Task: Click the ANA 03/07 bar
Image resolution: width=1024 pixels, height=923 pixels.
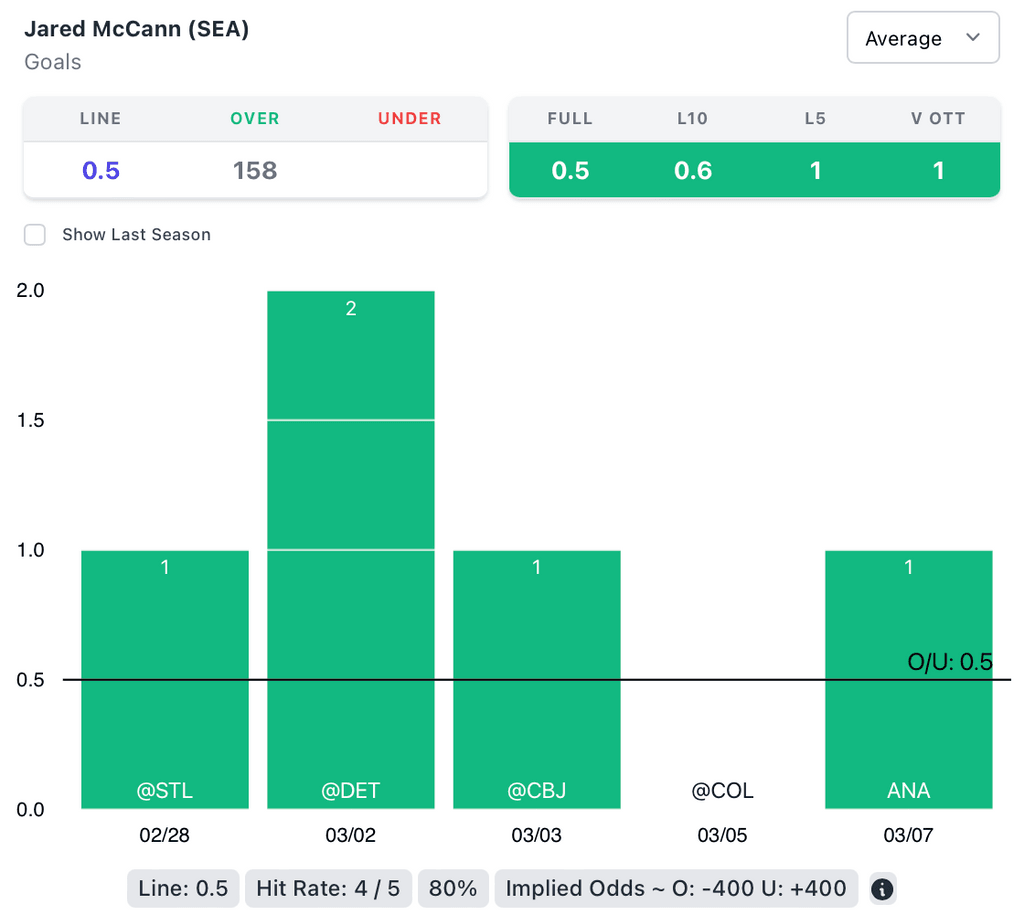Action: pos(908,679)
